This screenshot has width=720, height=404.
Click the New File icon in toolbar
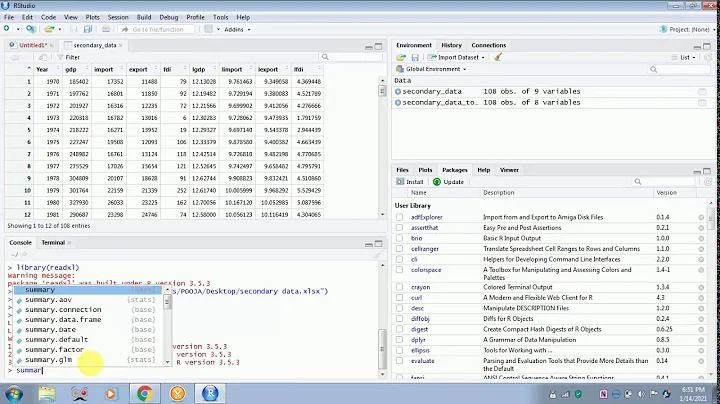coord(6,29)
